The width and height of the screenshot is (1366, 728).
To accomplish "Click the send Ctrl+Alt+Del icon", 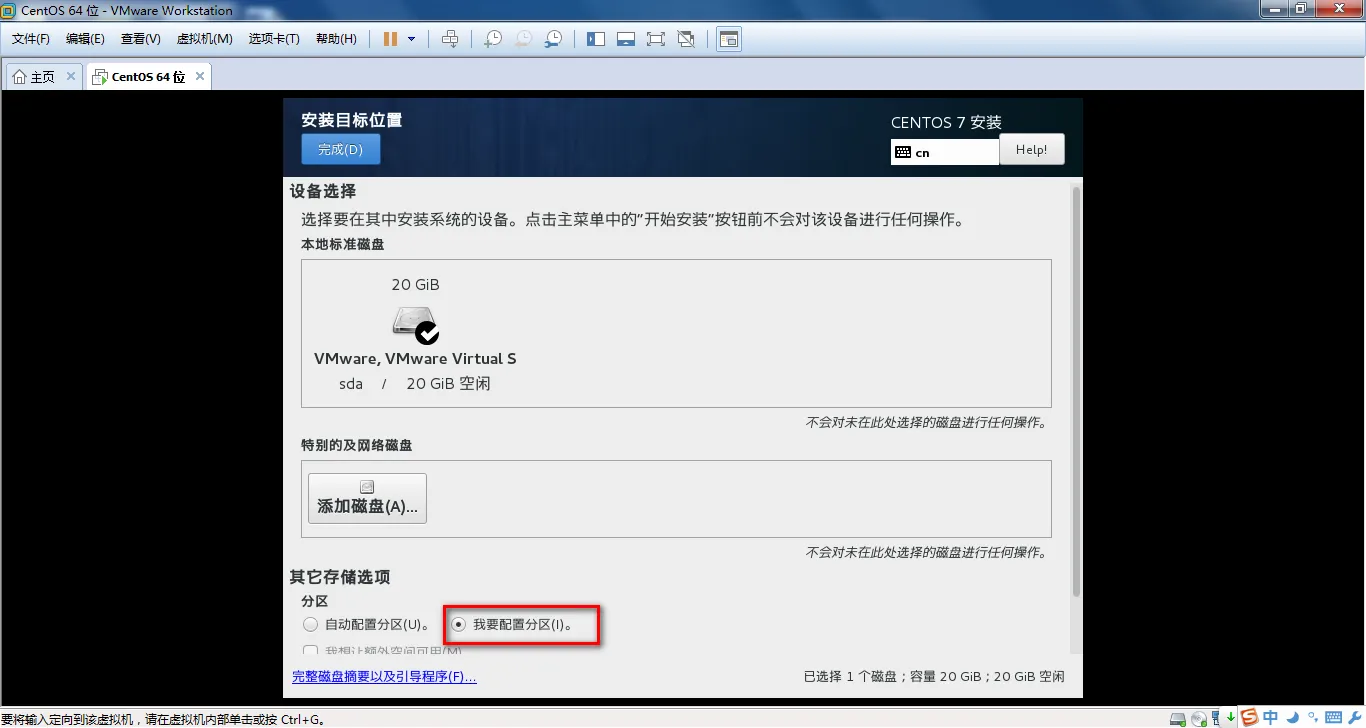I will click(x=450, y=39).
